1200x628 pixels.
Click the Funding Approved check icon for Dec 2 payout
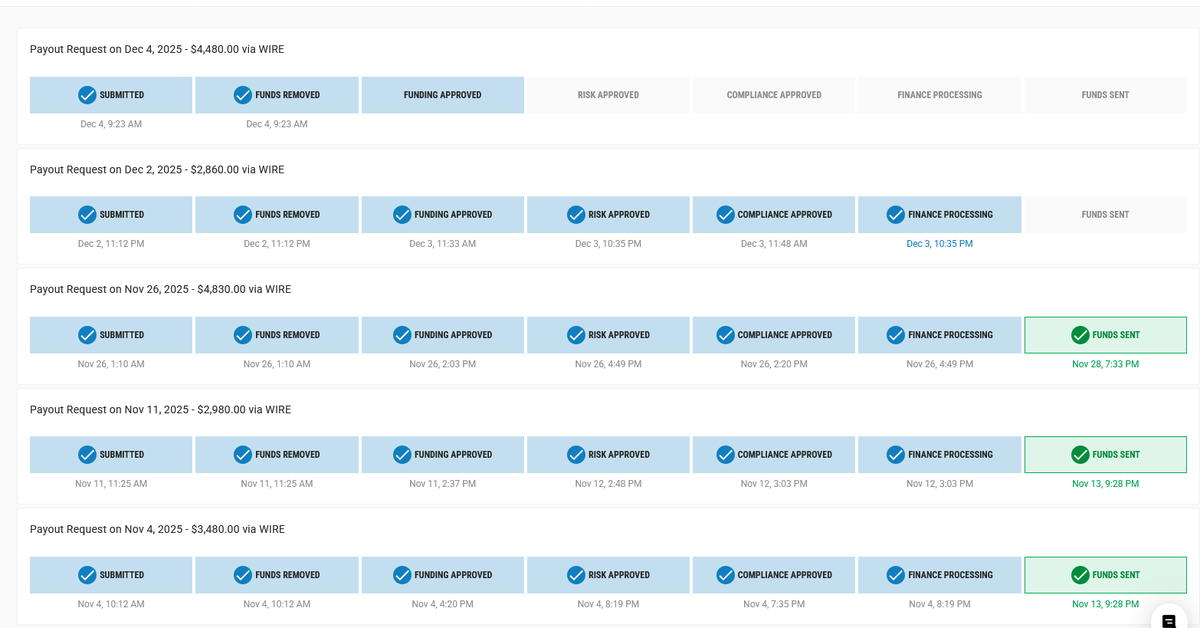pos(402,215)
